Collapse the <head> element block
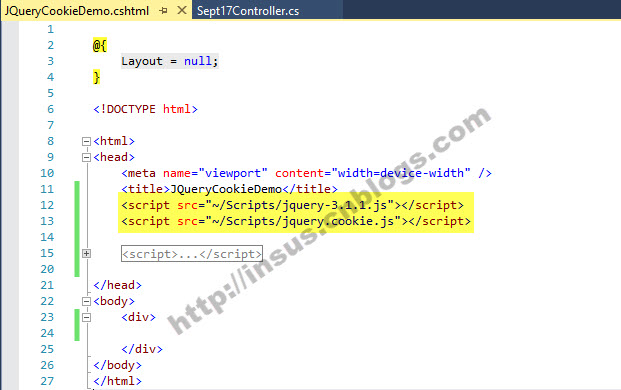Viewport: 621px width, 390px height. [x=86, y=158]
